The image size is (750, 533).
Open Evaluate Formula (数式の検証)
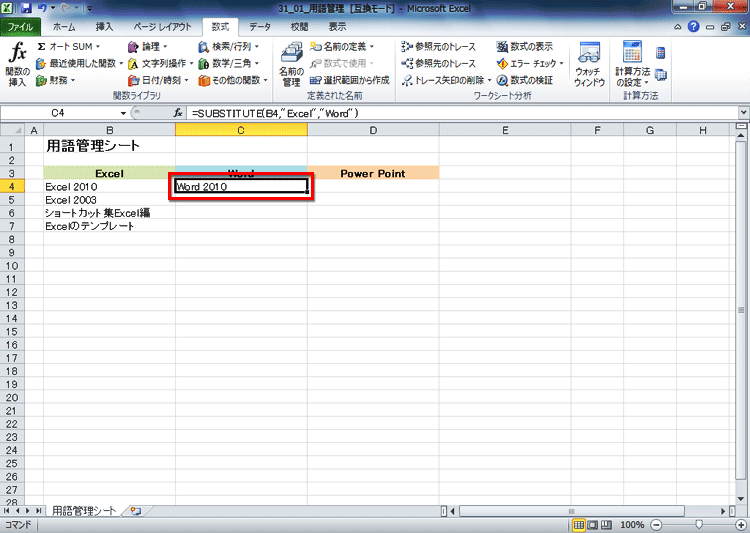525,80
